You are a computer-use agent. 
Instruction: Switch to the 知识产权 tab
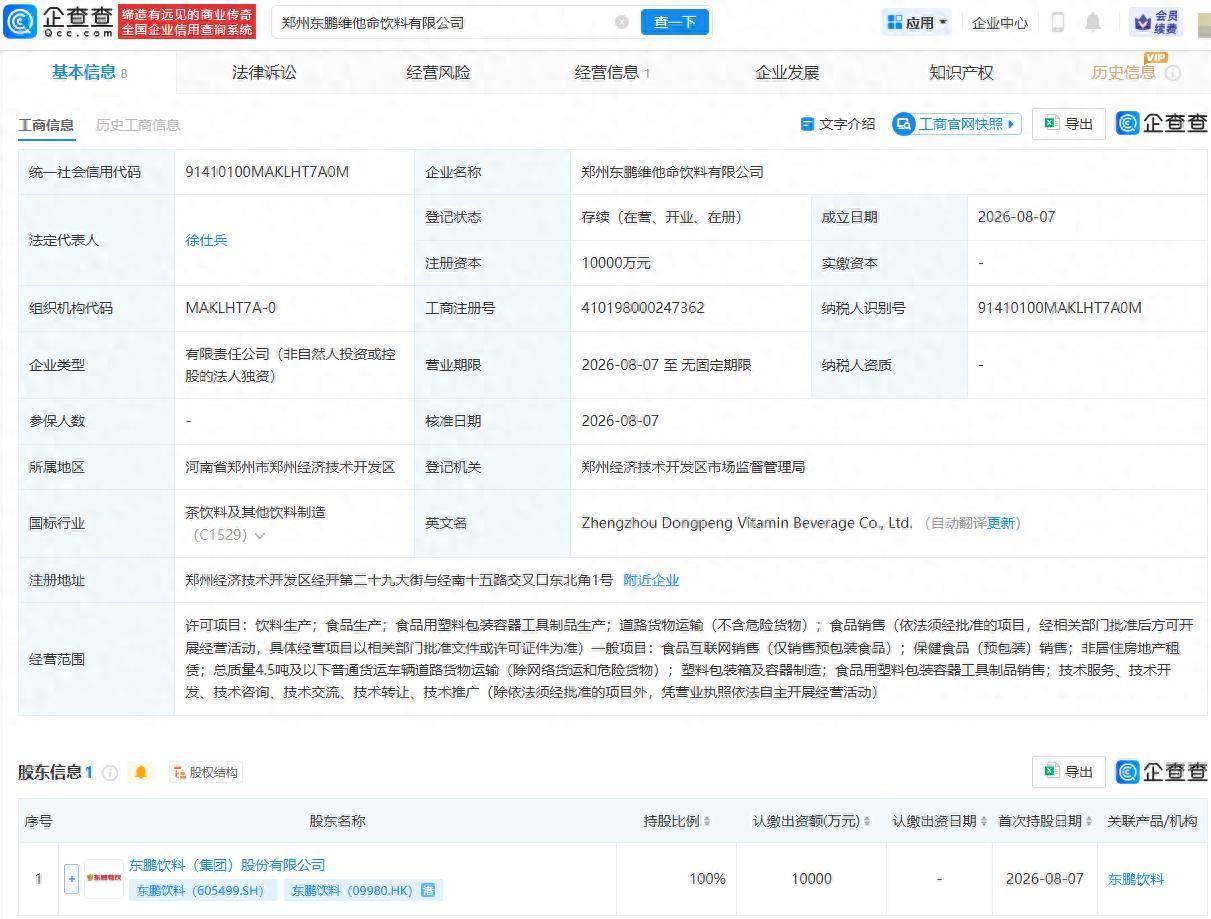click(x=961, y=72)
